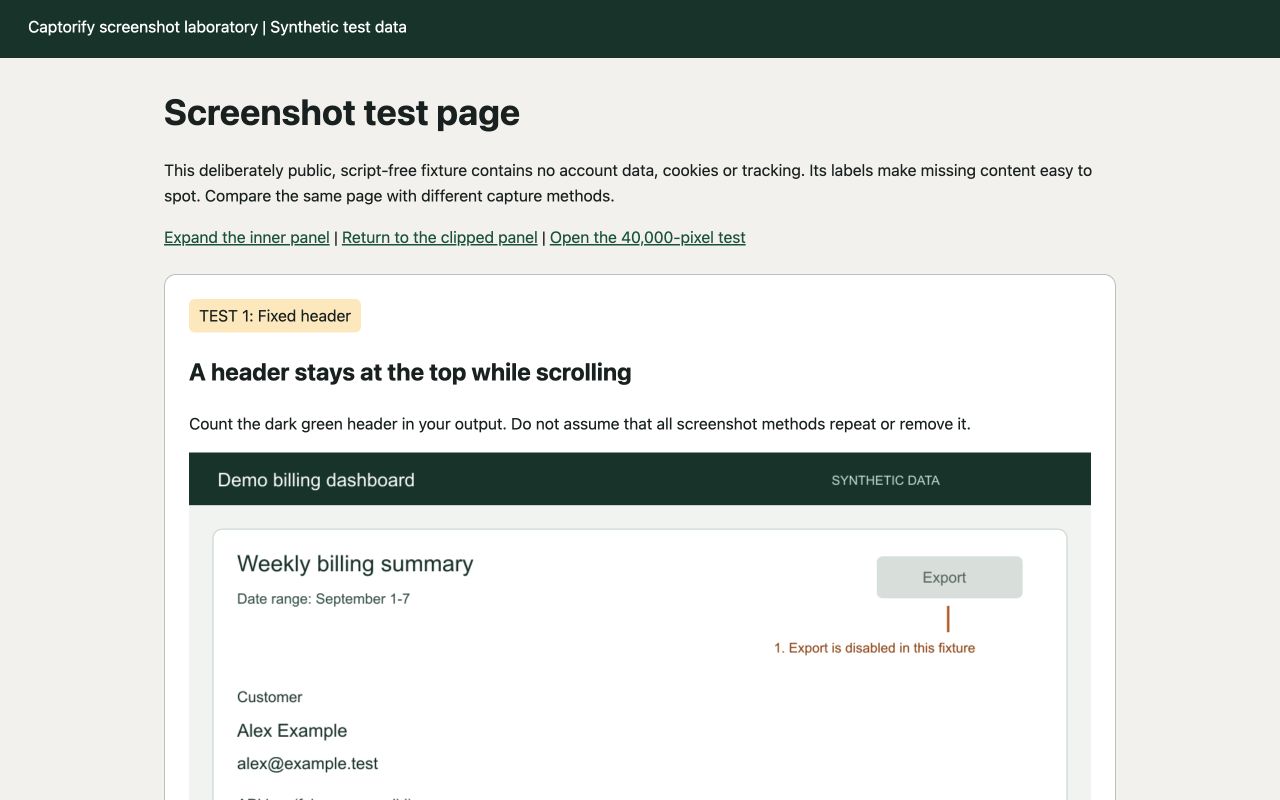The image size is (1280, 800).
Task: Click the 'Captorify screenshot laboratory' top bar text
Action: click(x=217, y=27)
